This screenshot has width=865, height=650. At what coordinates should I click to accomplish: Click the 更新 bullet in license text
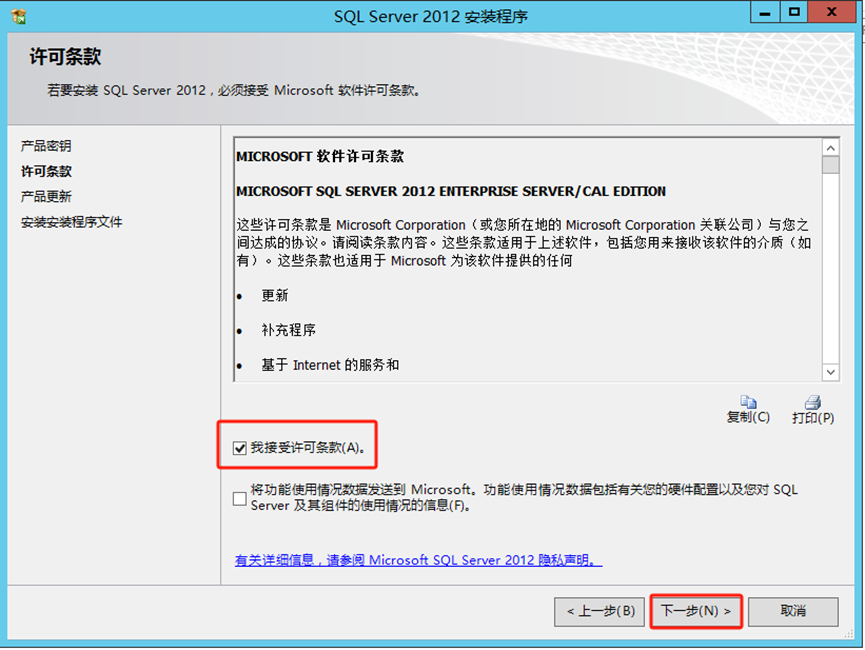click(x=274, y=296)
